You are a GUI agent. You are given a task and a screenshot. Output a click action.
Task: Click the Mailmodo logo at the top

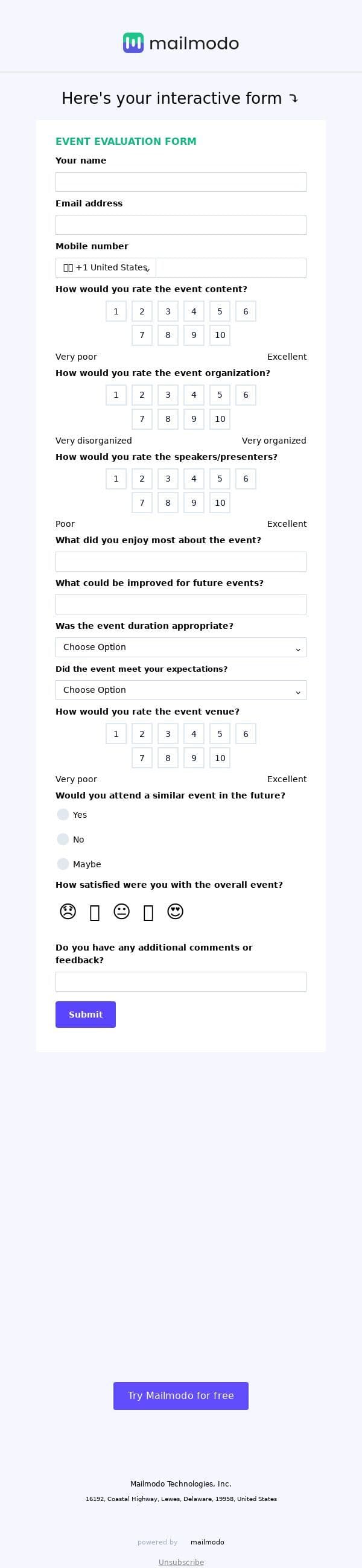click(x=180, y=43)
